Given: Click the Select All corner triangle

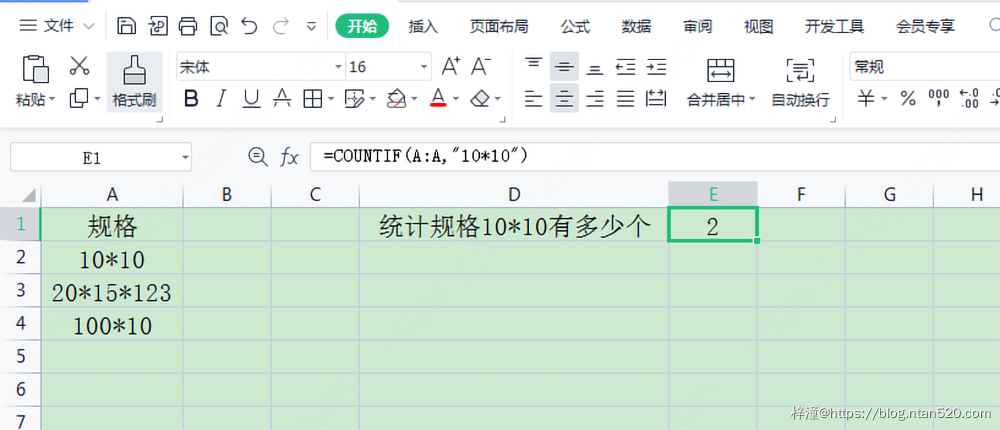Looking at the screenshot, I should (x=30, y=195).
